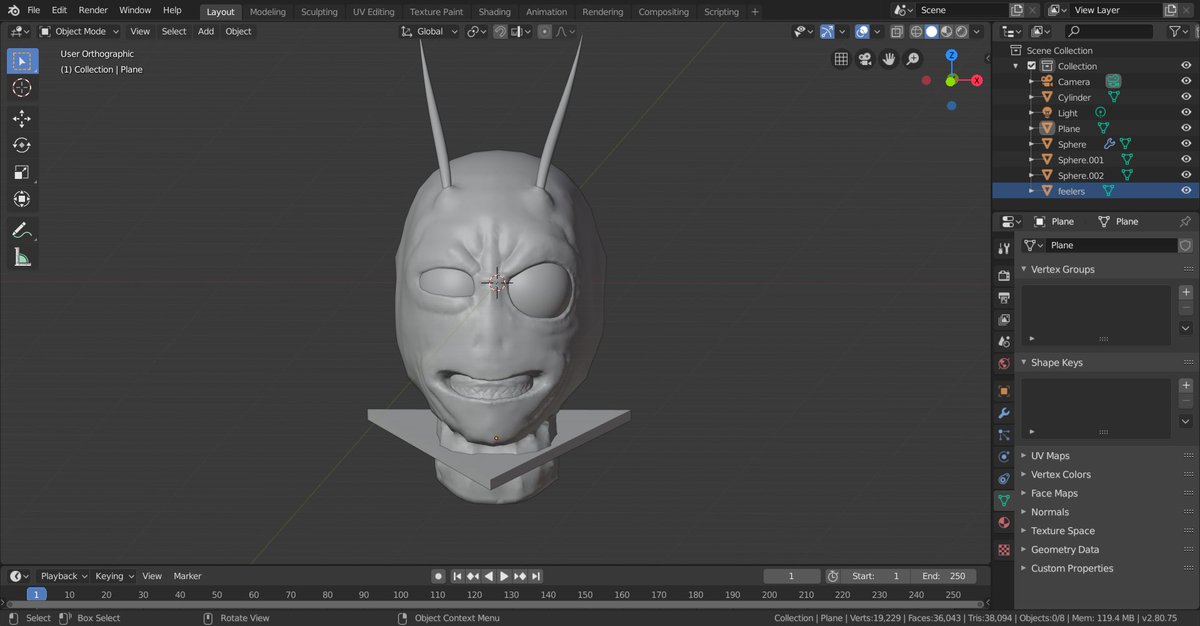Activate the Cursor tool

click(x=22, y=88)
